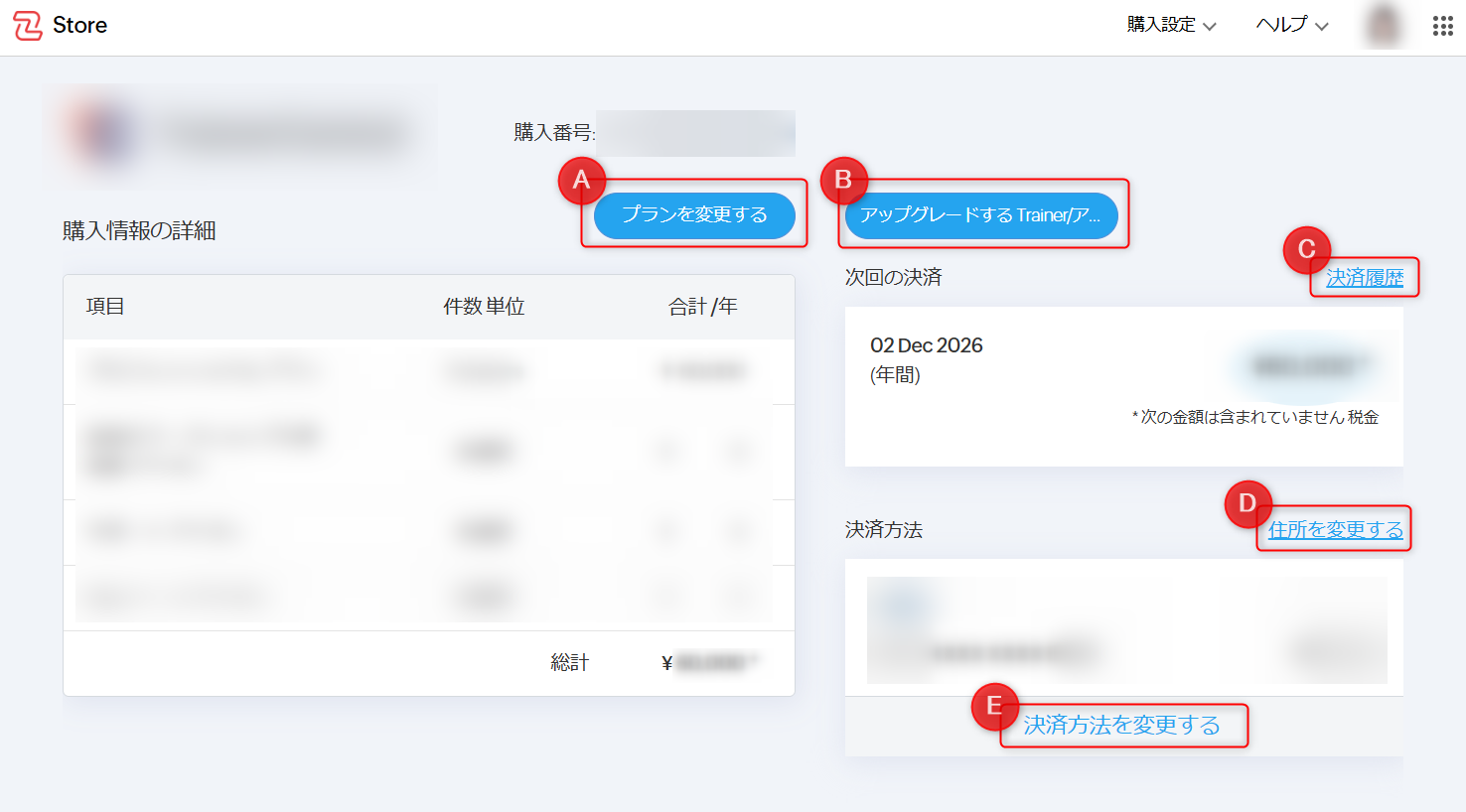Follow the 住所を変更する link
The width and height of the screenshot is (1466, 812).
(1335, 530)
